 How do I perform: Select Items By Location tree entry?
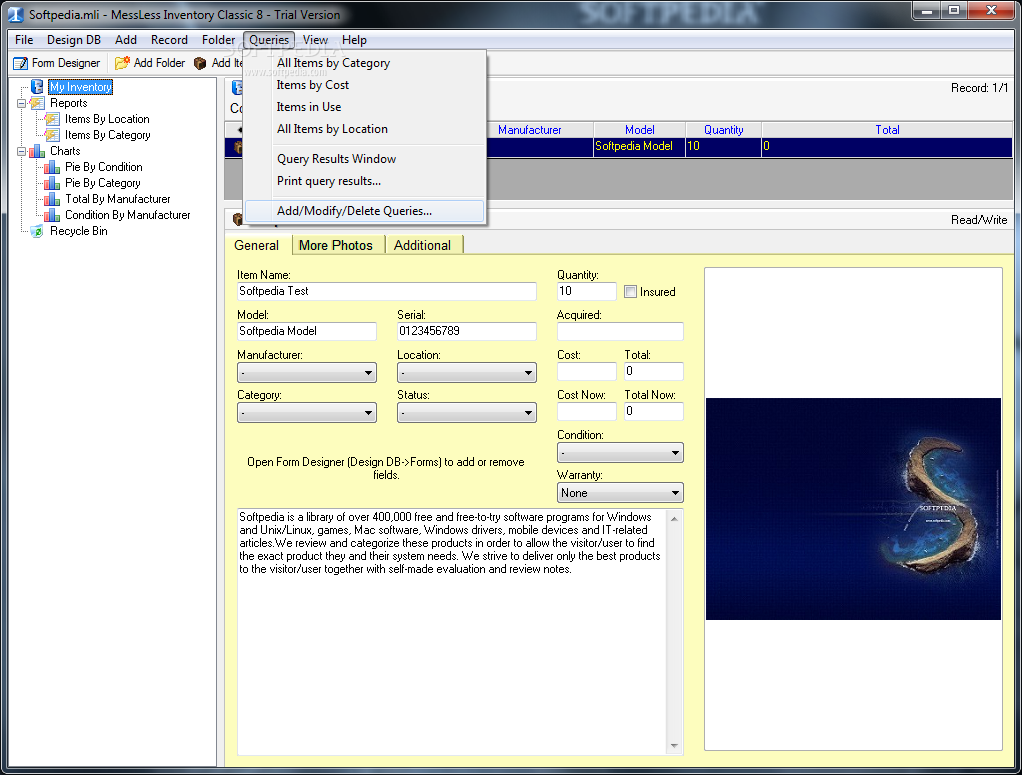pos(107,119)
